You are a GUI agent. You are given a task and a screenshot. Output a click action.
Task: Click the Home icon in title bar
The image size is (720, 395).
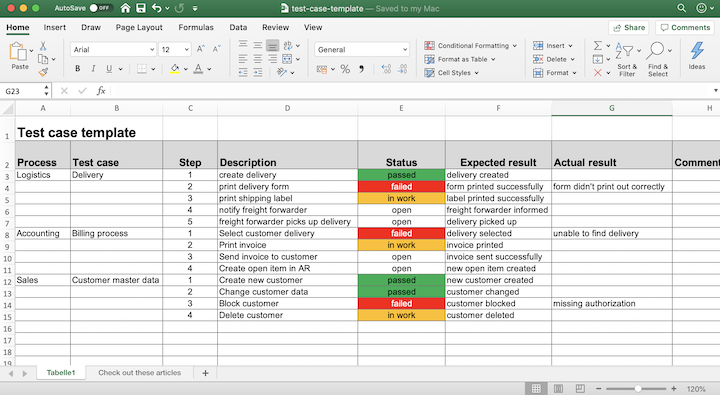(125, 8)
